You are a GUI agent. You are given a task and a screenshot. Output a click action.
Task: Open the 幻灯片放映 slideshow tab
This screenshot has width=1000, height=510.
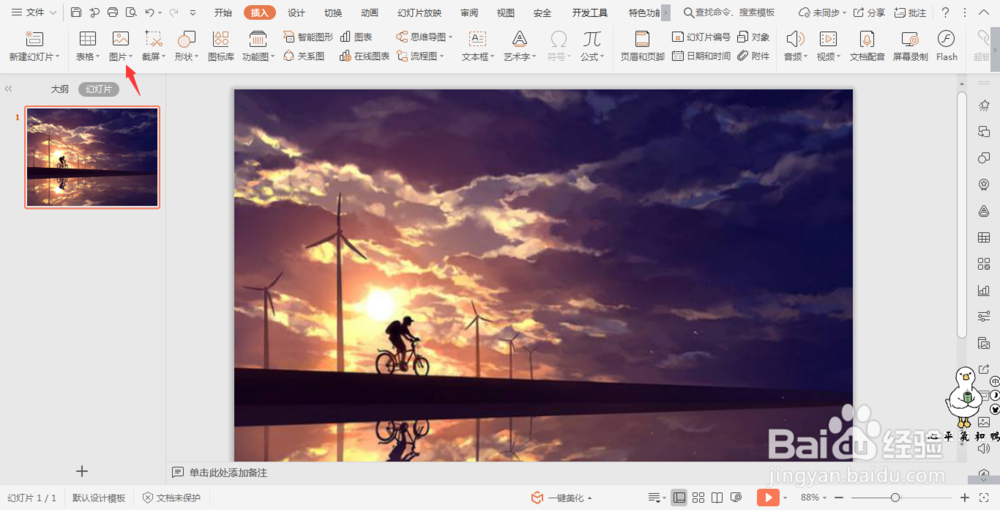click(419, 13)
